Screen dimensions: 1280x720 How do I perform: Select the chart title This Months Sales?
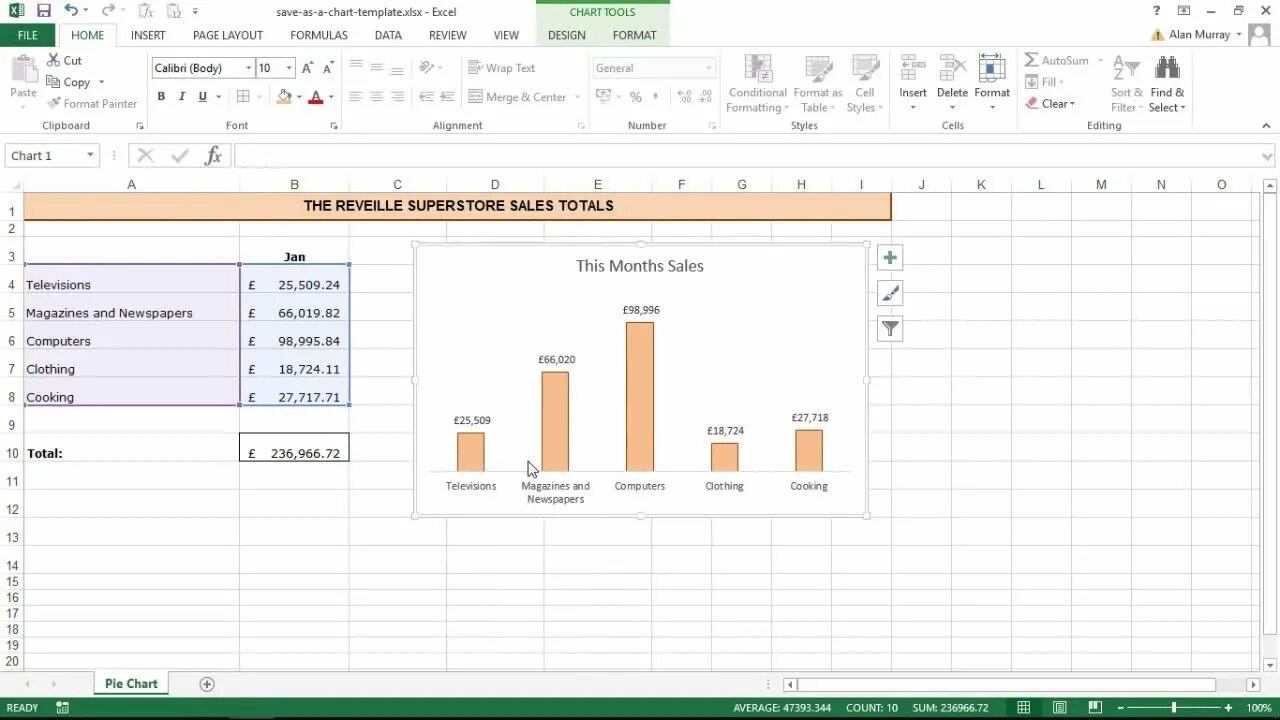pos(640,266)
